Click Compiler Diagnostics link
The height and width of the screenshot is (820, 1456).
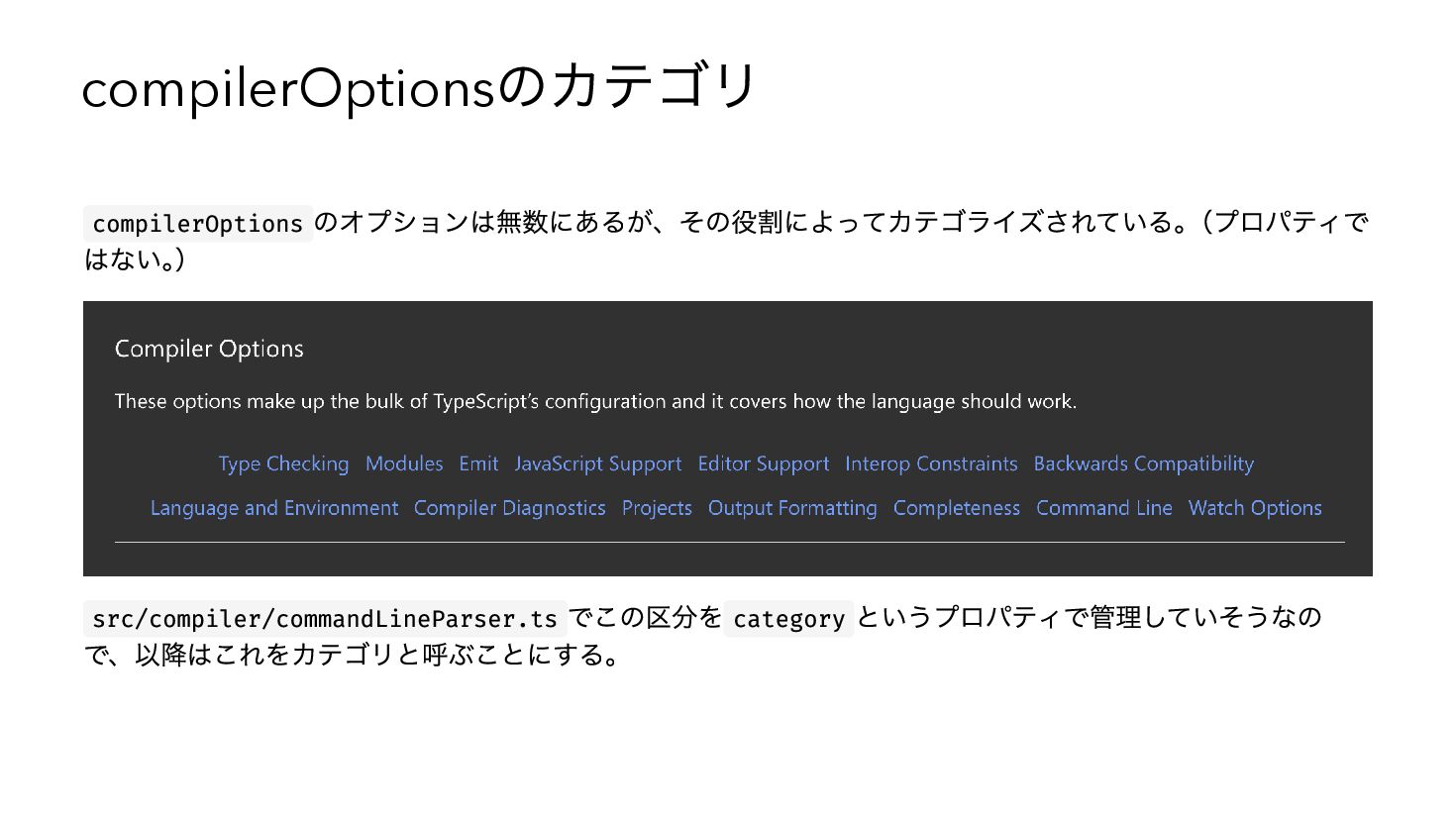(x=510, y=509)
